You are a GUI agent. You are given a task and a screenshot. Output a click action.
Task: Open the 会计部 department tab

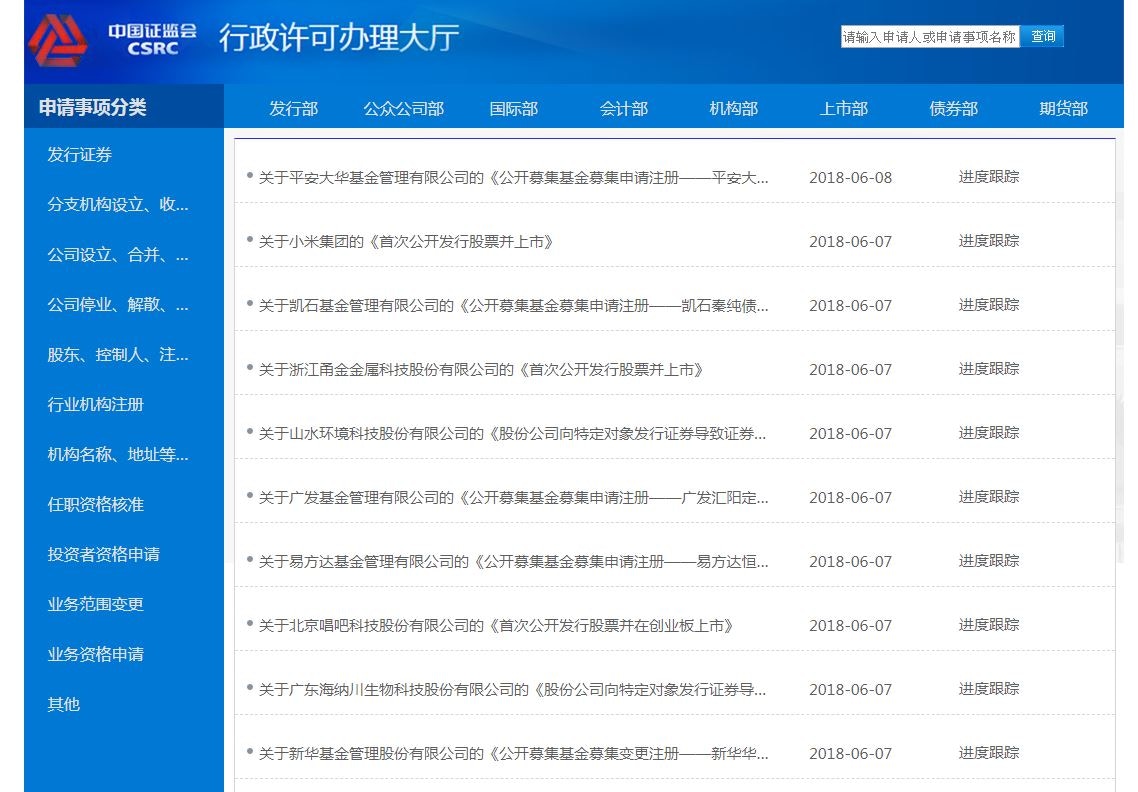[x=623, y=108]
